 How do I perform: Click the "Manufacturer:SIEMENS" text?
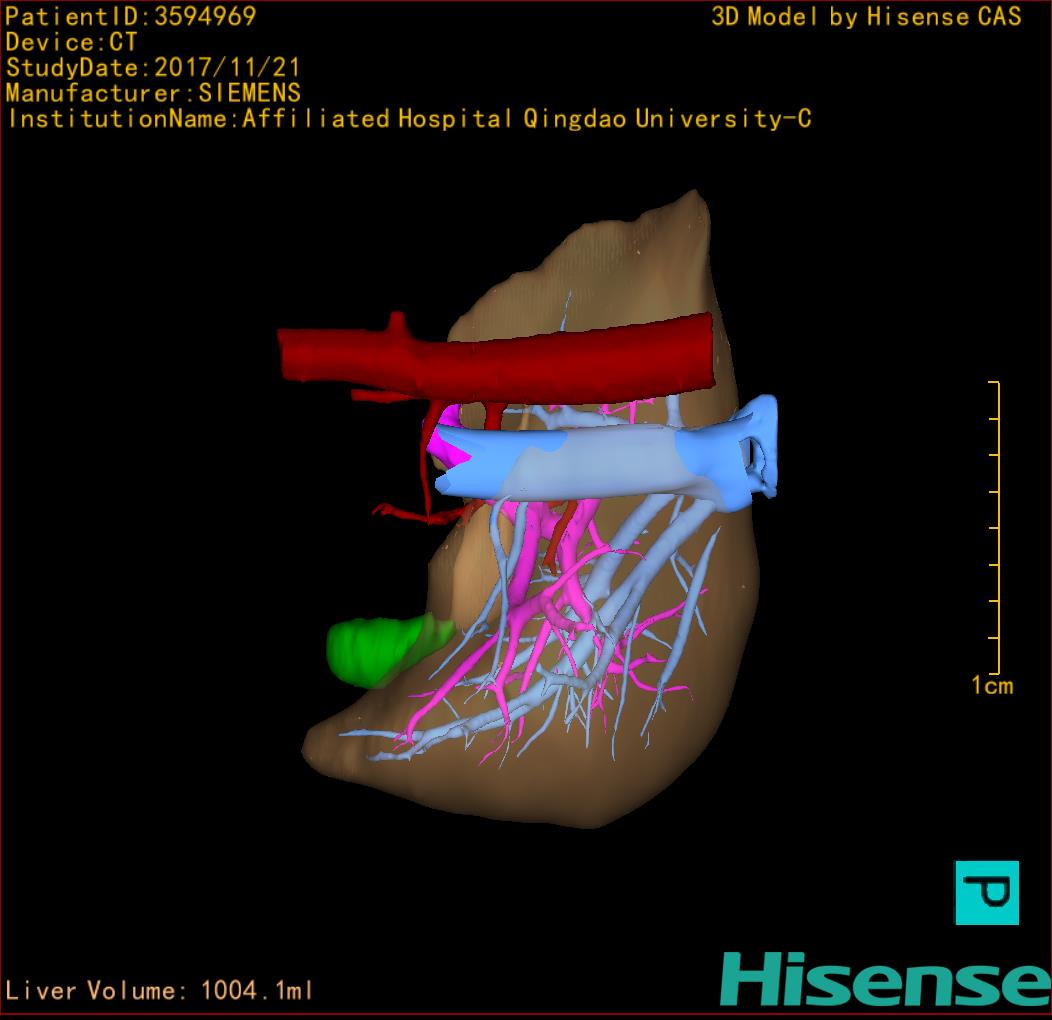coord(153,93)
